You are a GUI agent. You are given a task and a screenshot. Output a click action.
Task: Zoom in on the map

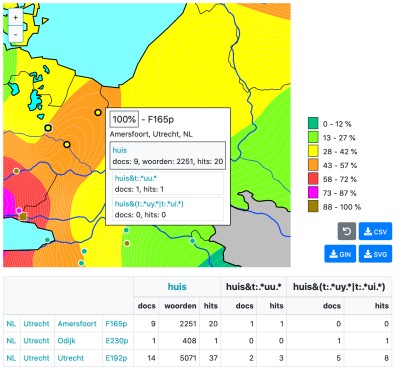(15, 17)
